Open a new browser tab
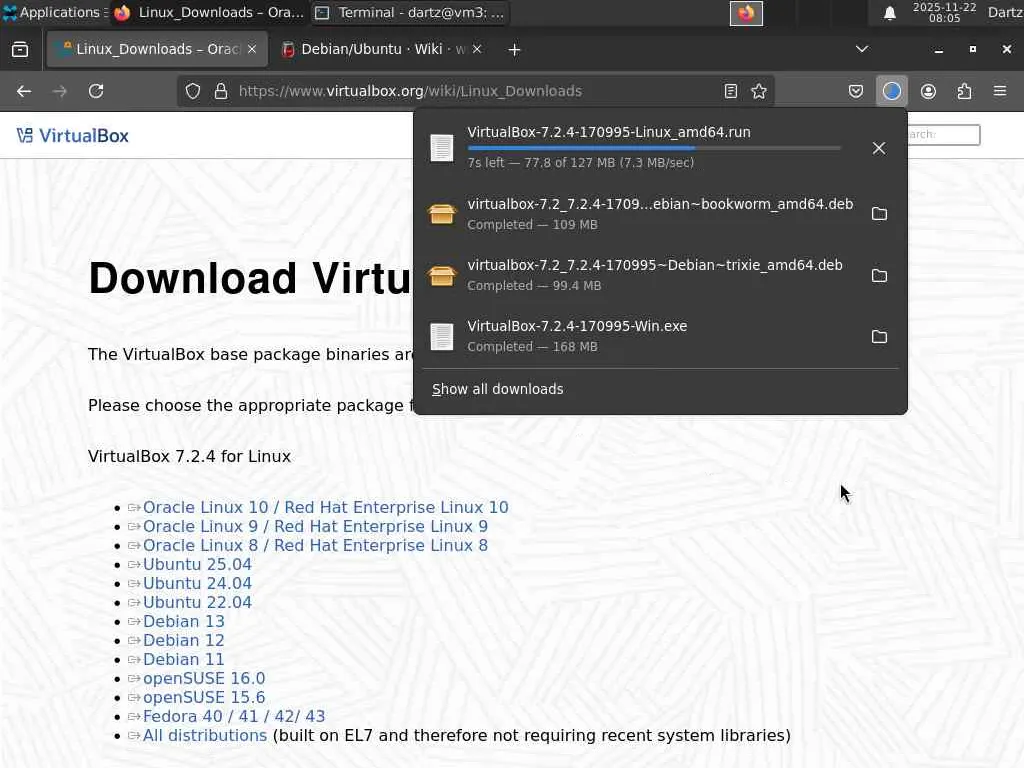 (514, 50)
